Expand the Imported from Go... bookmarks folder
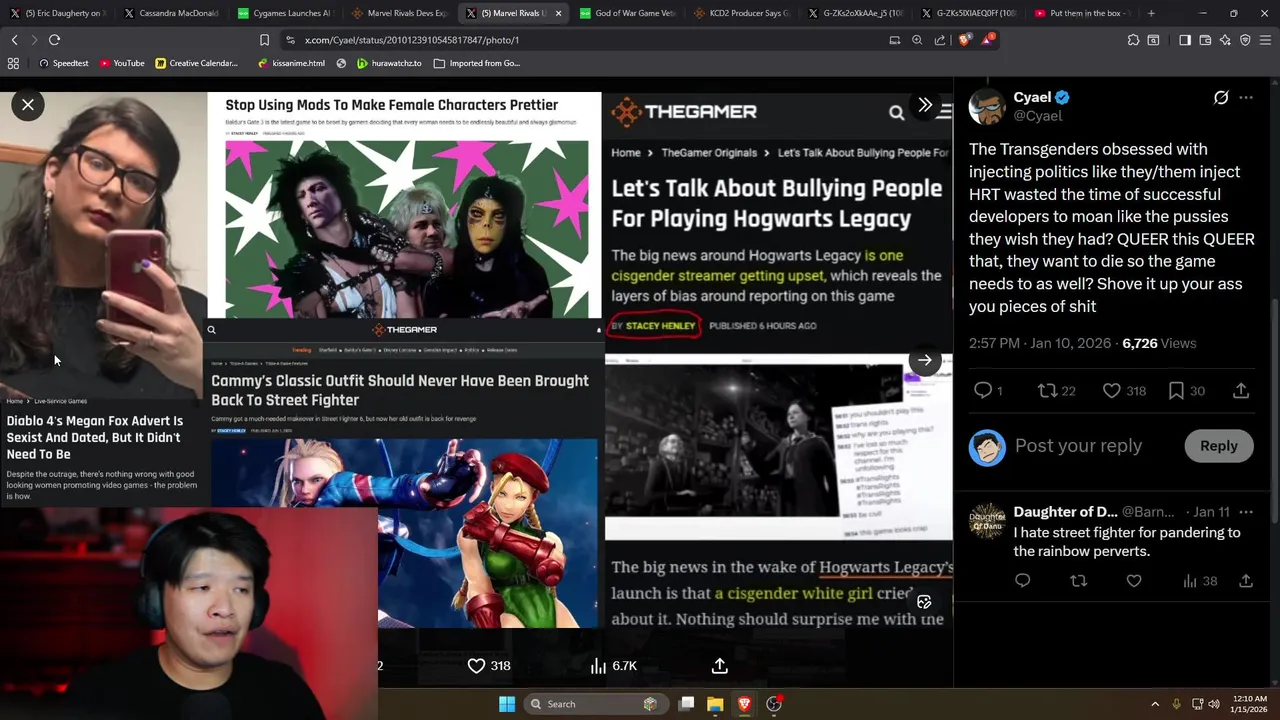This screenshot has height=720, width=1280. [477, 63]
